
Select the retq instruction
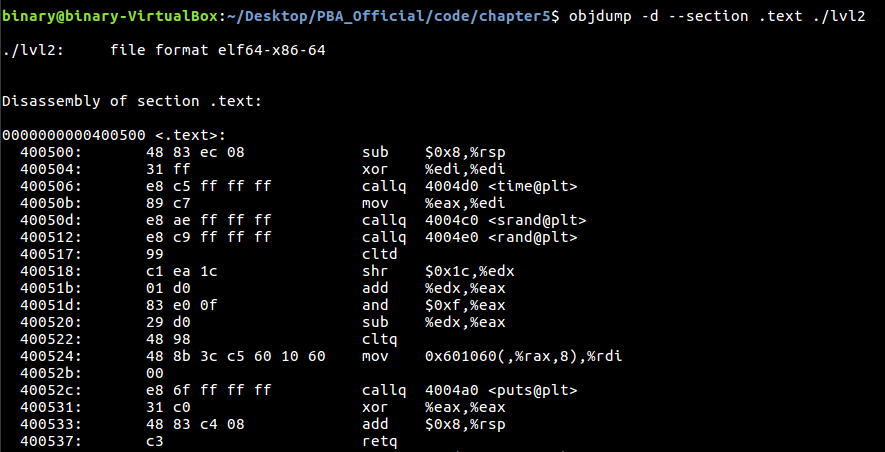tap(379, 441)
